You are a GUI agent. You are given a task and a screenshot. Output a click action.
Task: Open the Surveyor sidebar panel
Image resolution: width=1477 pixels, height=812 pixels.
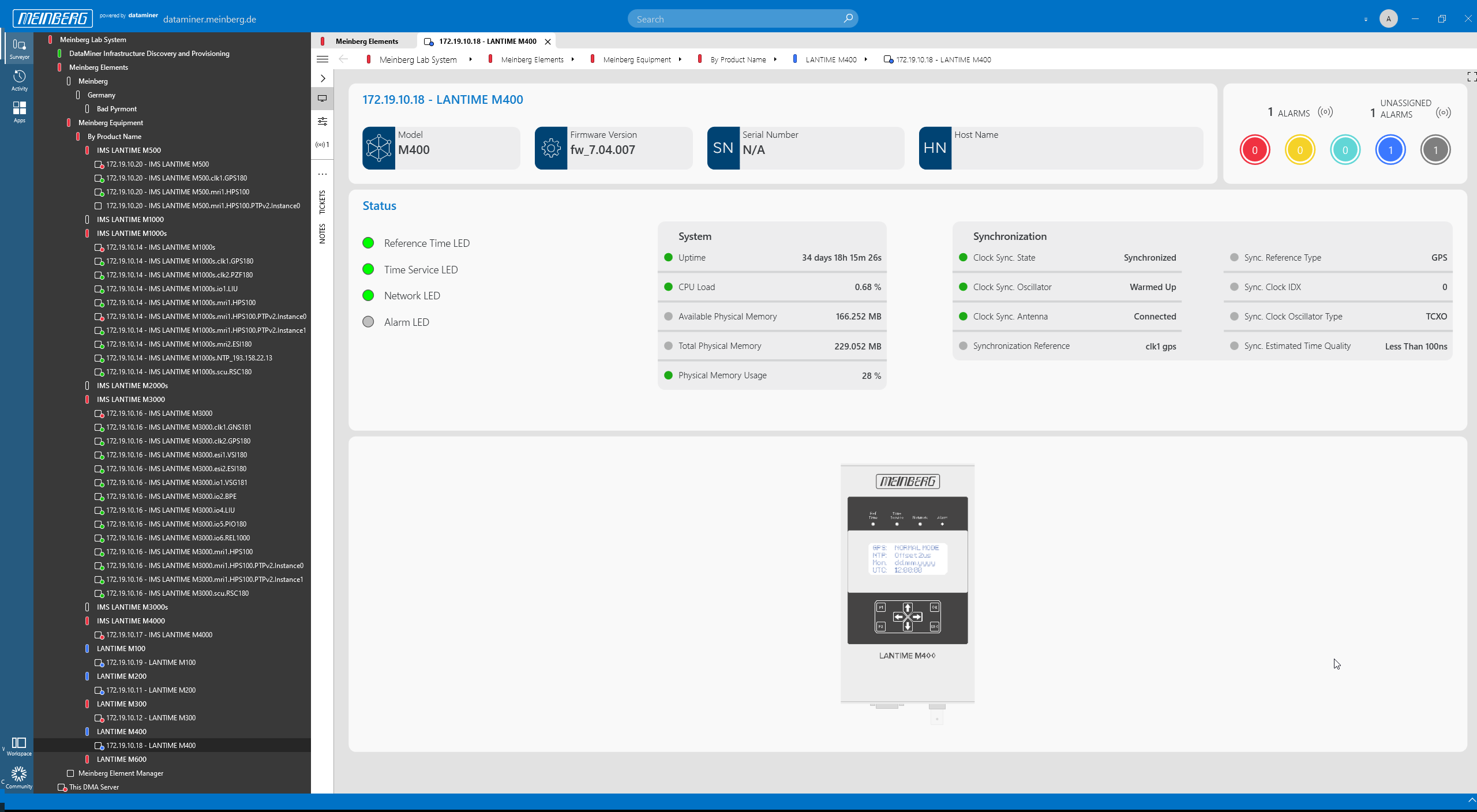tap(19, 48)
